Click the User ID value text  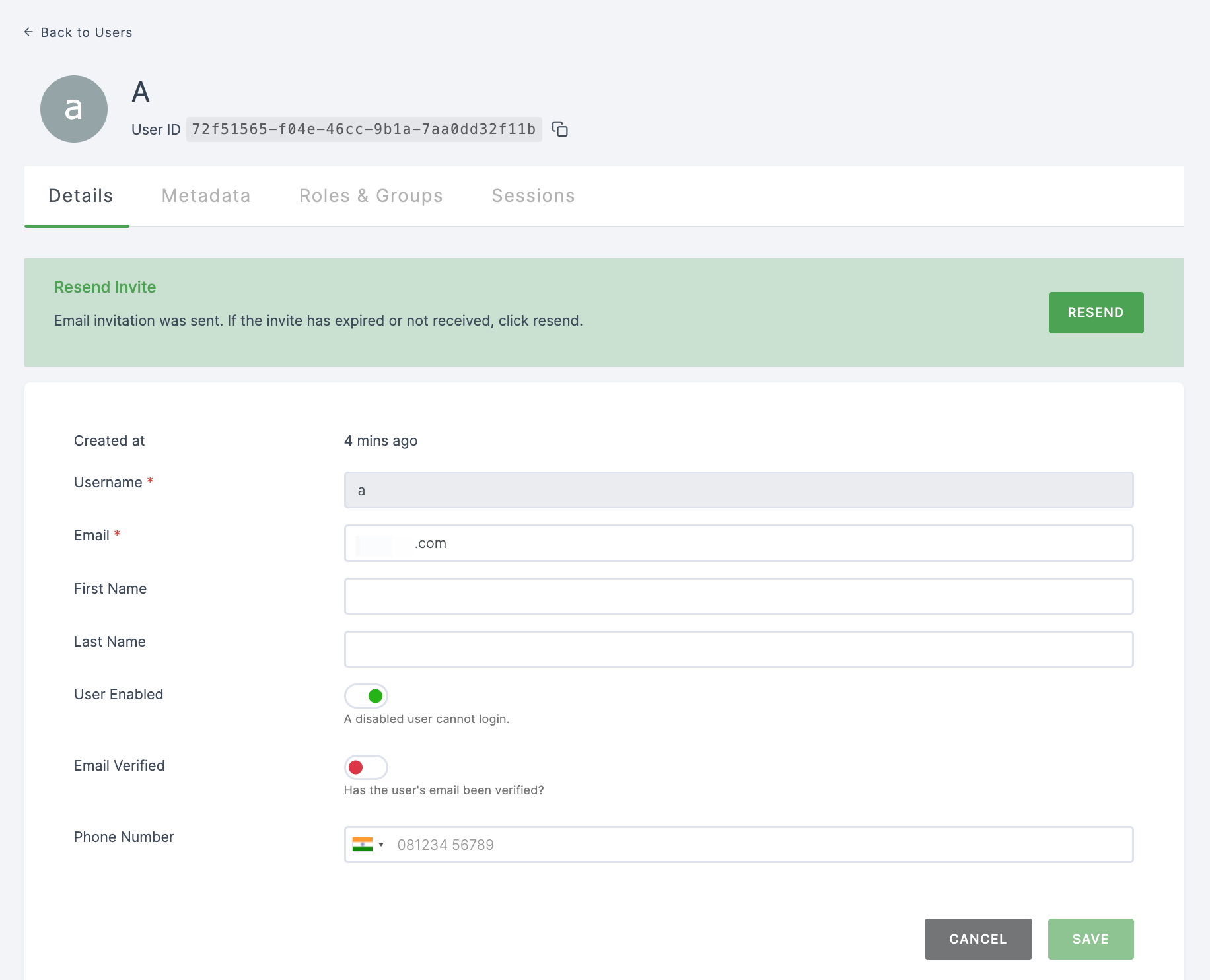364,129
